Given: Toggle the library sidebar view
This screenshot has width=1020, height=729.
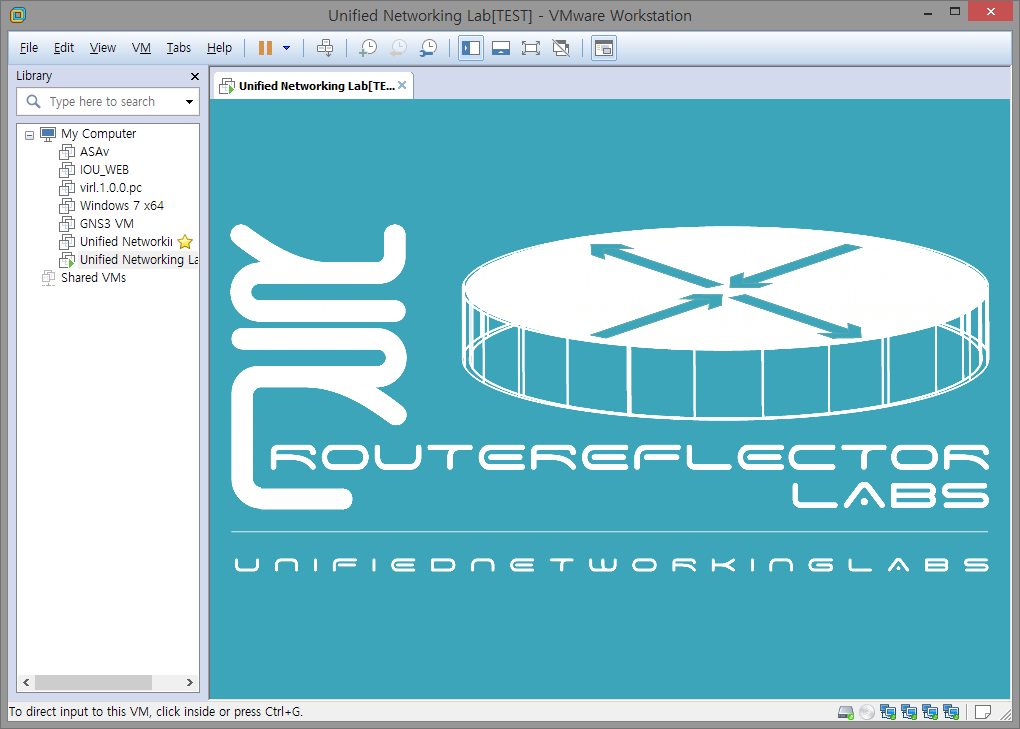Looking at the screenshot, I should coord(470,48).
